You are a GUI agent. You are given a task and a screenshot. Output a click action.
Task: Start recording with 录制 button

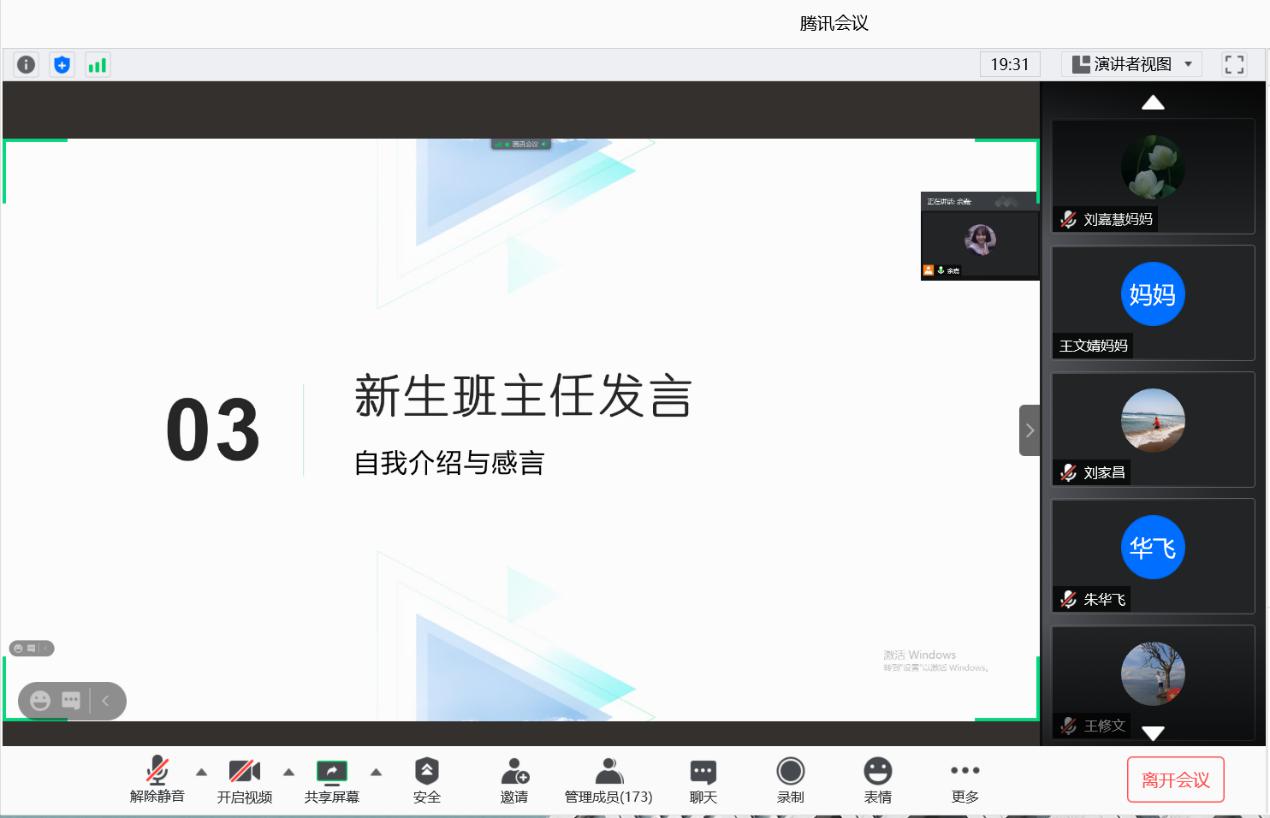790,780
